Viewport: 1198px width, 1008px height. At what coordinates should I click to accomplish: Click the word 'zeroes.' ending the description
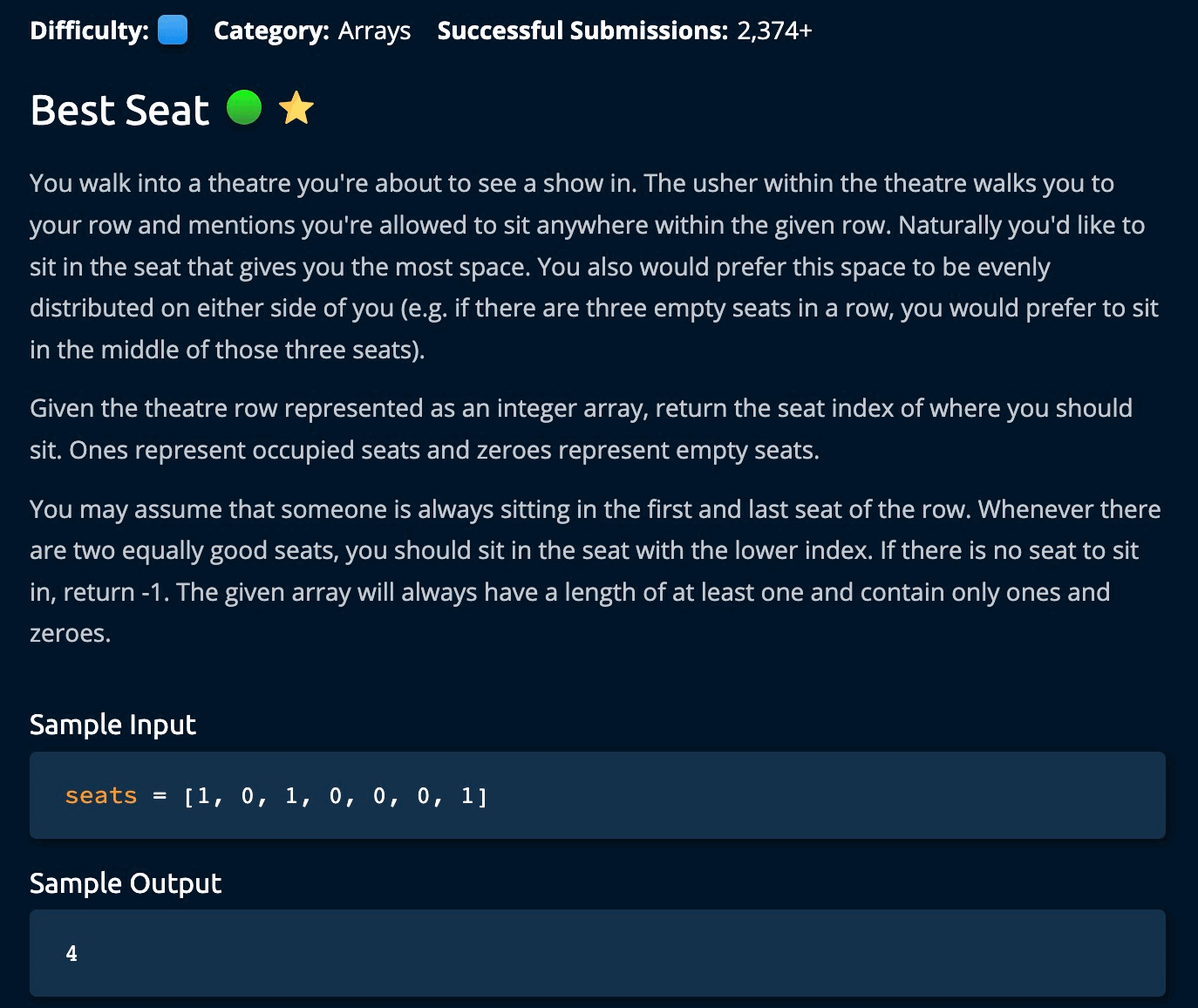[71, 633]
